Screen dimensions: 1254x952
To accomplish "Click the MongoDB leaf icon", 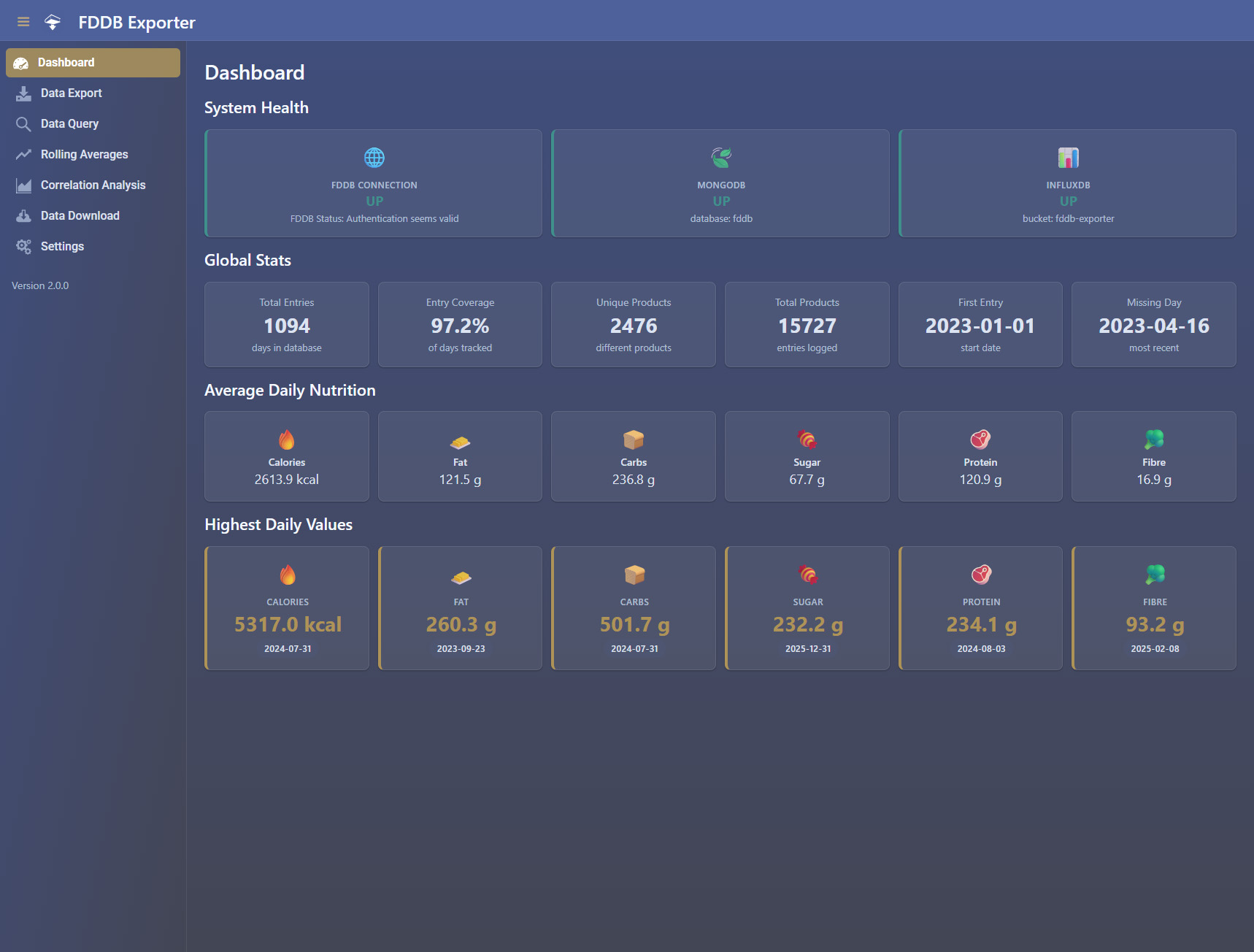I will (721, 158).
